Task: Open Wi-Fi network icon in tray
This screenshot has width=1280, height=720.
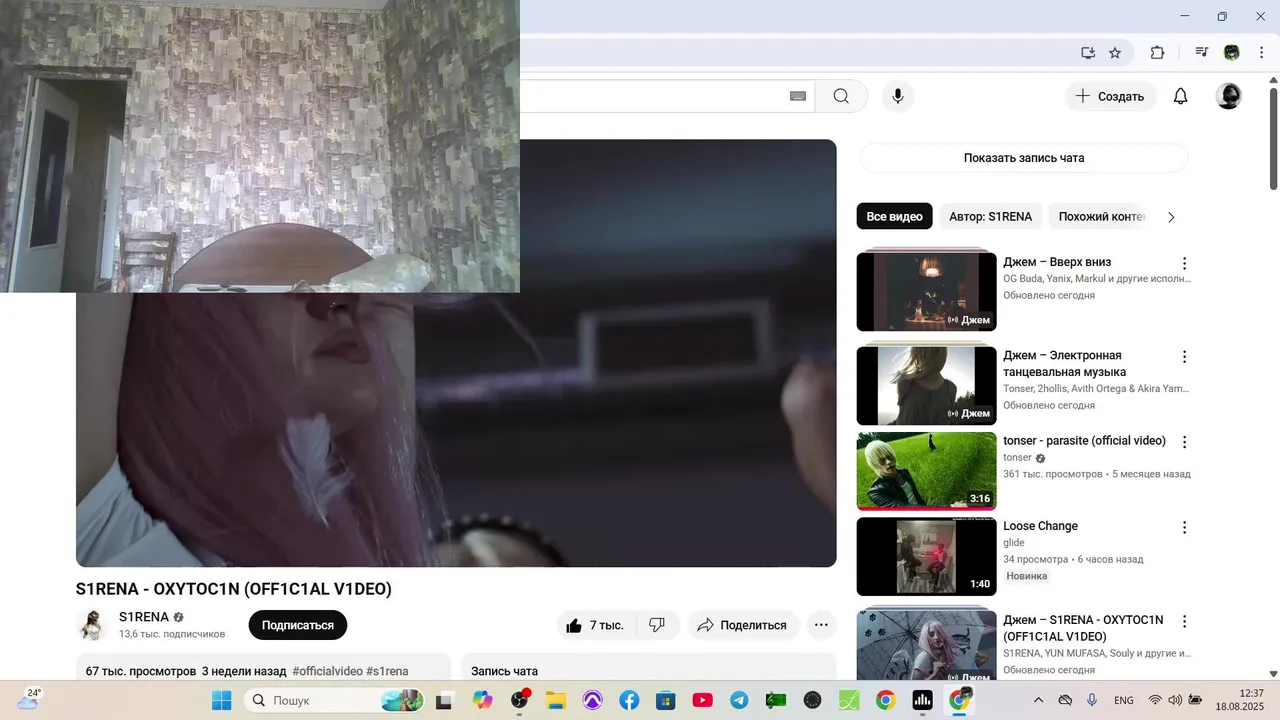Action: (1155, 700)
